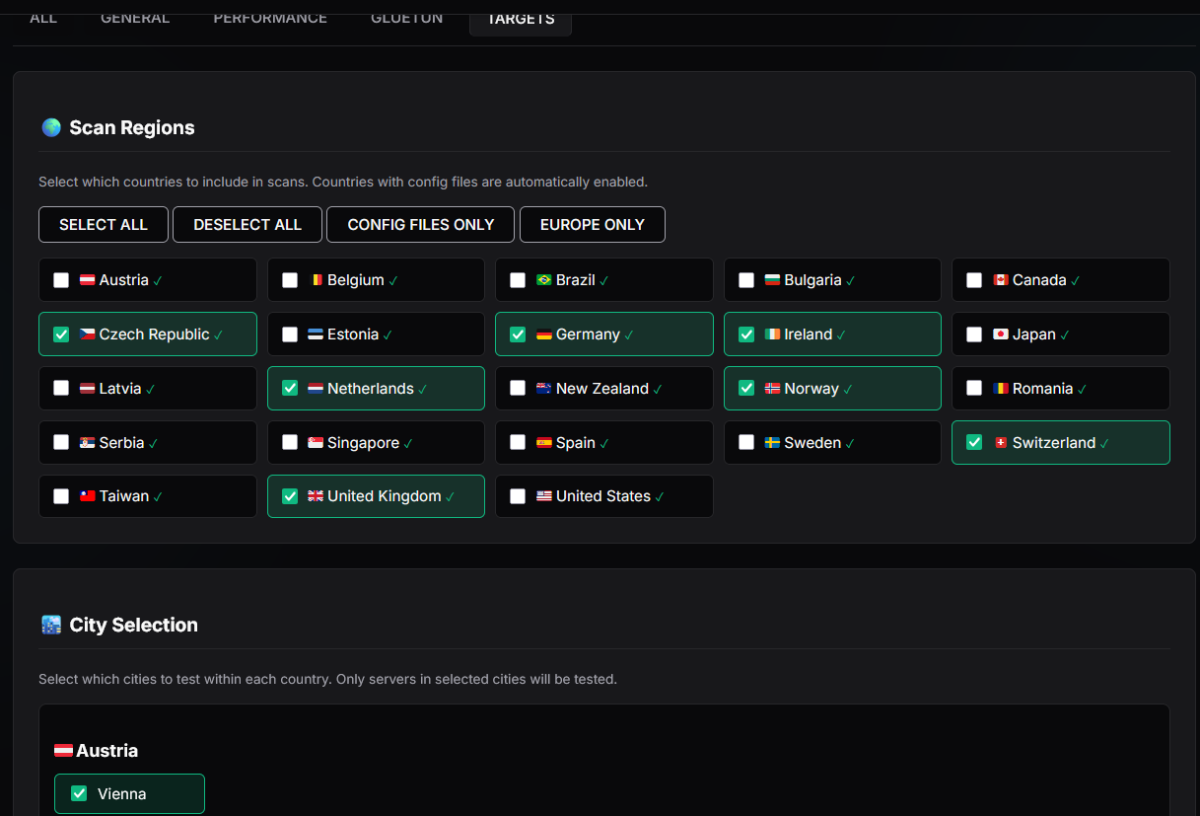
Task: Uncheck the Germany country checkbox
Action: (x=518, y=335)
